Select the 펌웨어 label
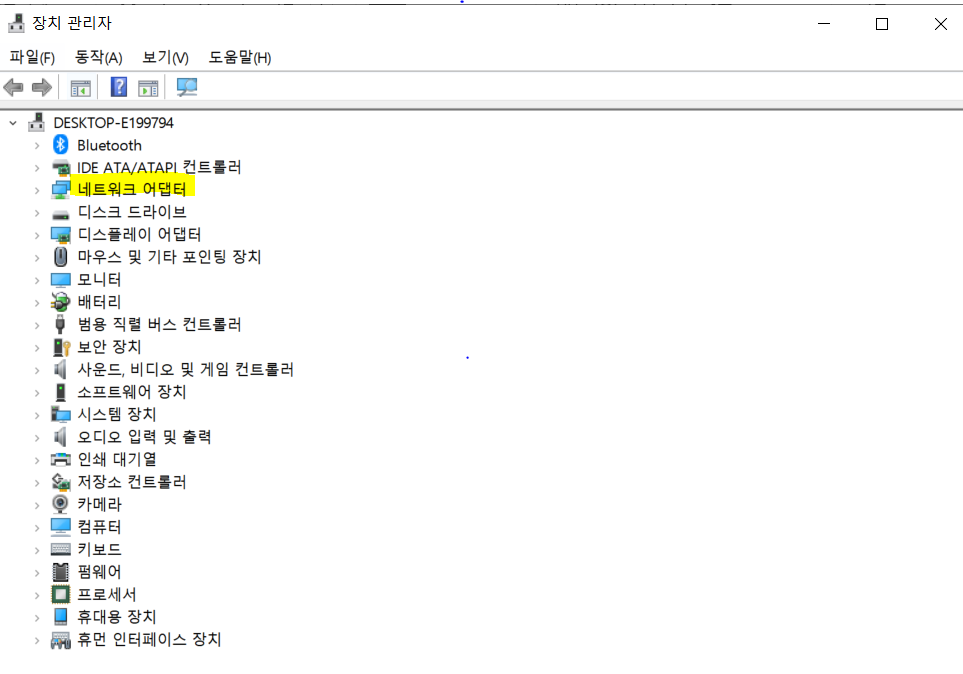Viewport: 963px width, 674px height. [99, 572]
